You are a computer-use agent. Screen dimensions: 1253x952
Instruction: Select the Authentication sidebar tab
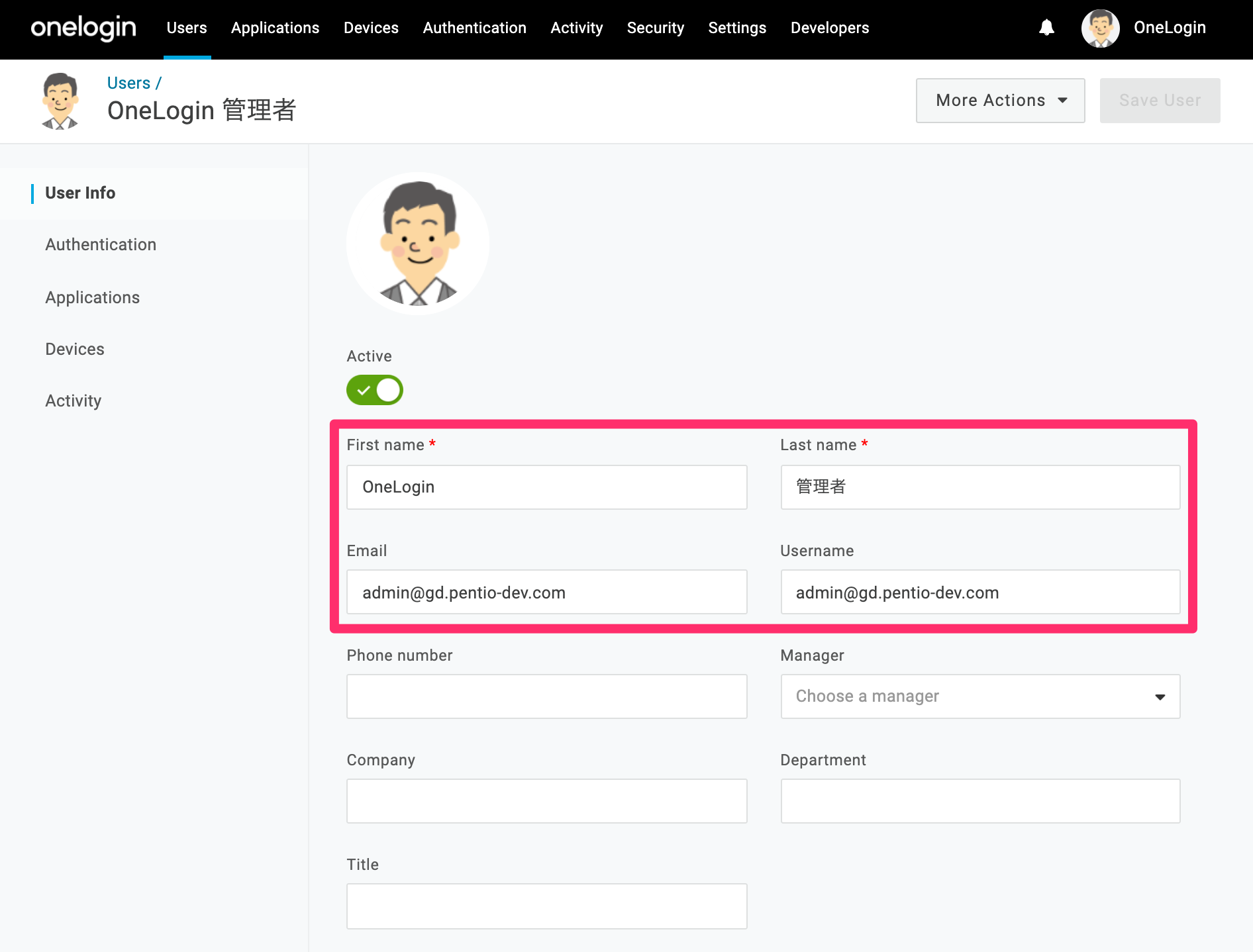click(x=101, y=245)
